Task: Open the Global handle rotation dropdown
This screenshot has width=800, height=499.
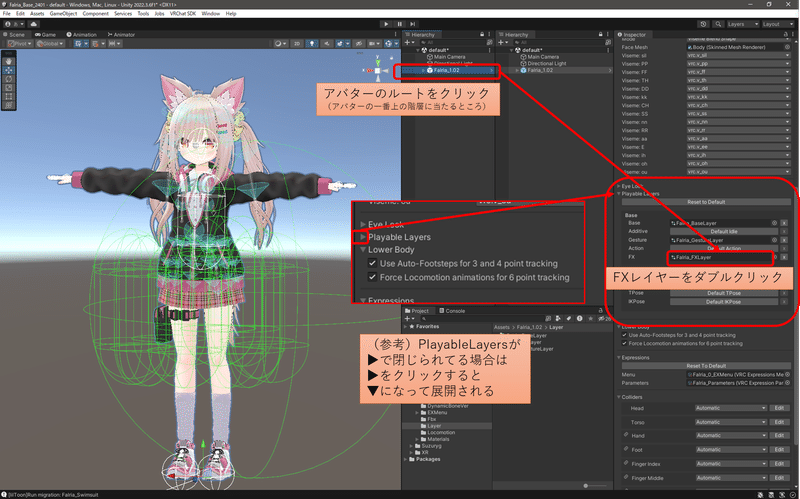Action: (x=50, y=44)
